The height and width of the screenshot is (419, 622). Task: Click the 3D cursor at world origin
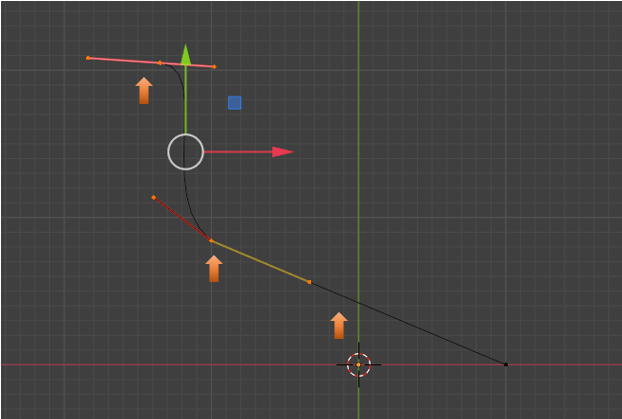[358, 365]
